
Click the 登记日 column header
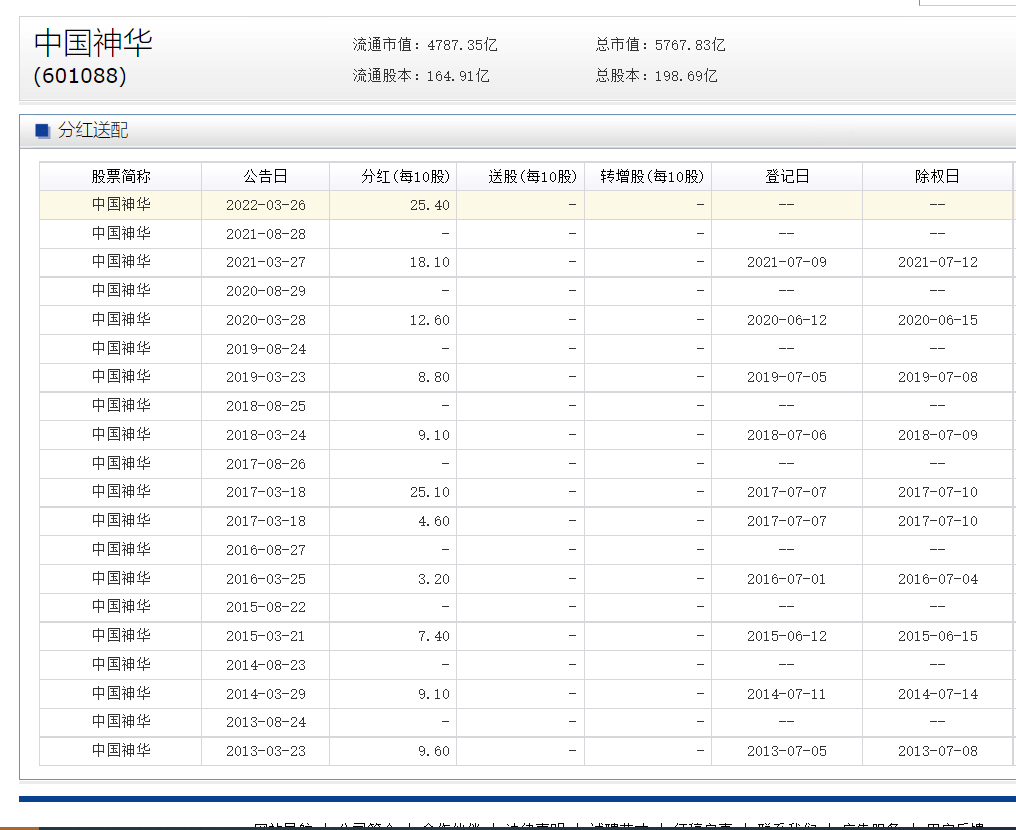[x=787, y=176]
